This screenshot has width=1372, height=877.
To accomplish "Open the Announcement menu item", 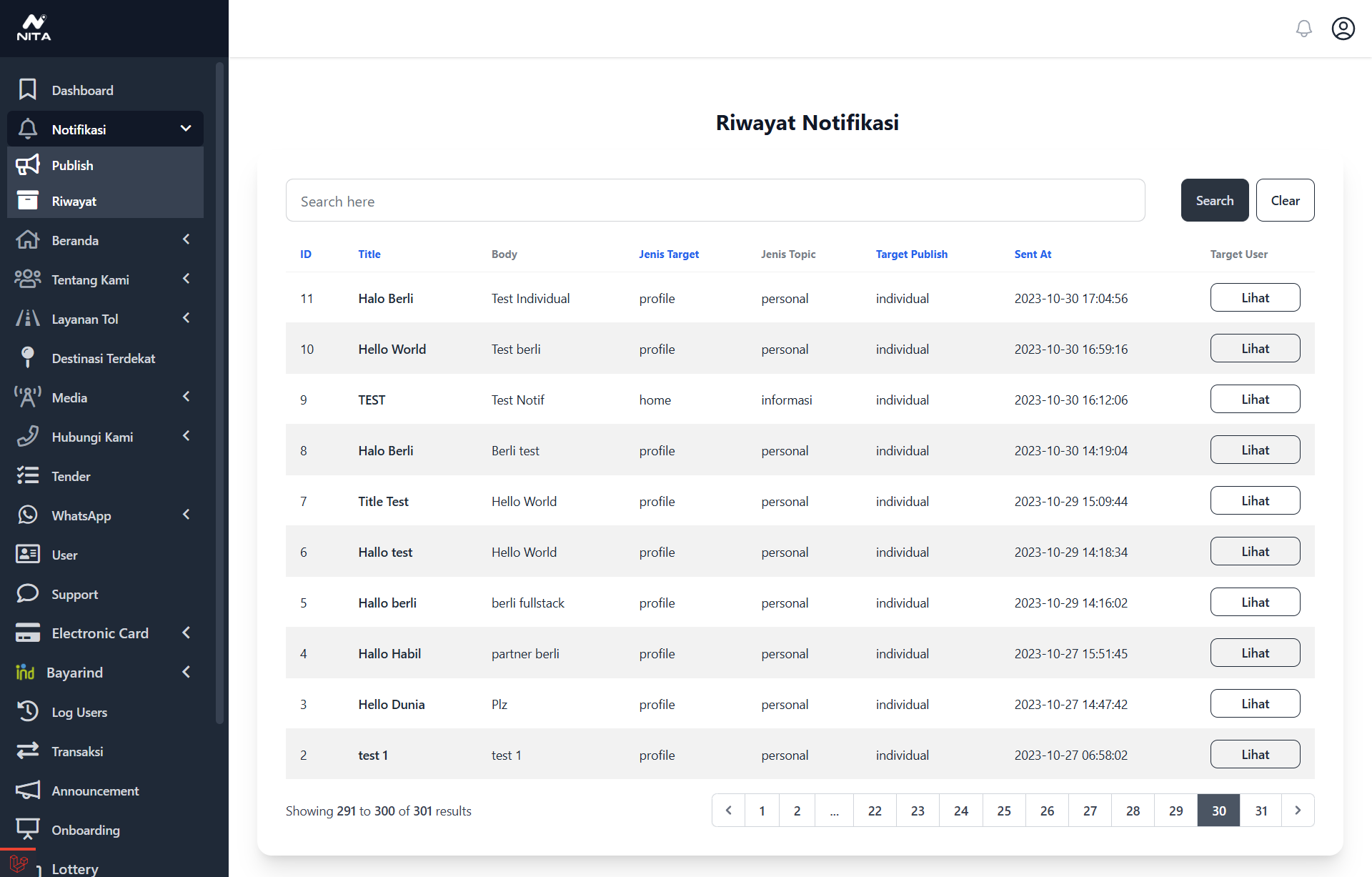I will click(x=95, y=791).
